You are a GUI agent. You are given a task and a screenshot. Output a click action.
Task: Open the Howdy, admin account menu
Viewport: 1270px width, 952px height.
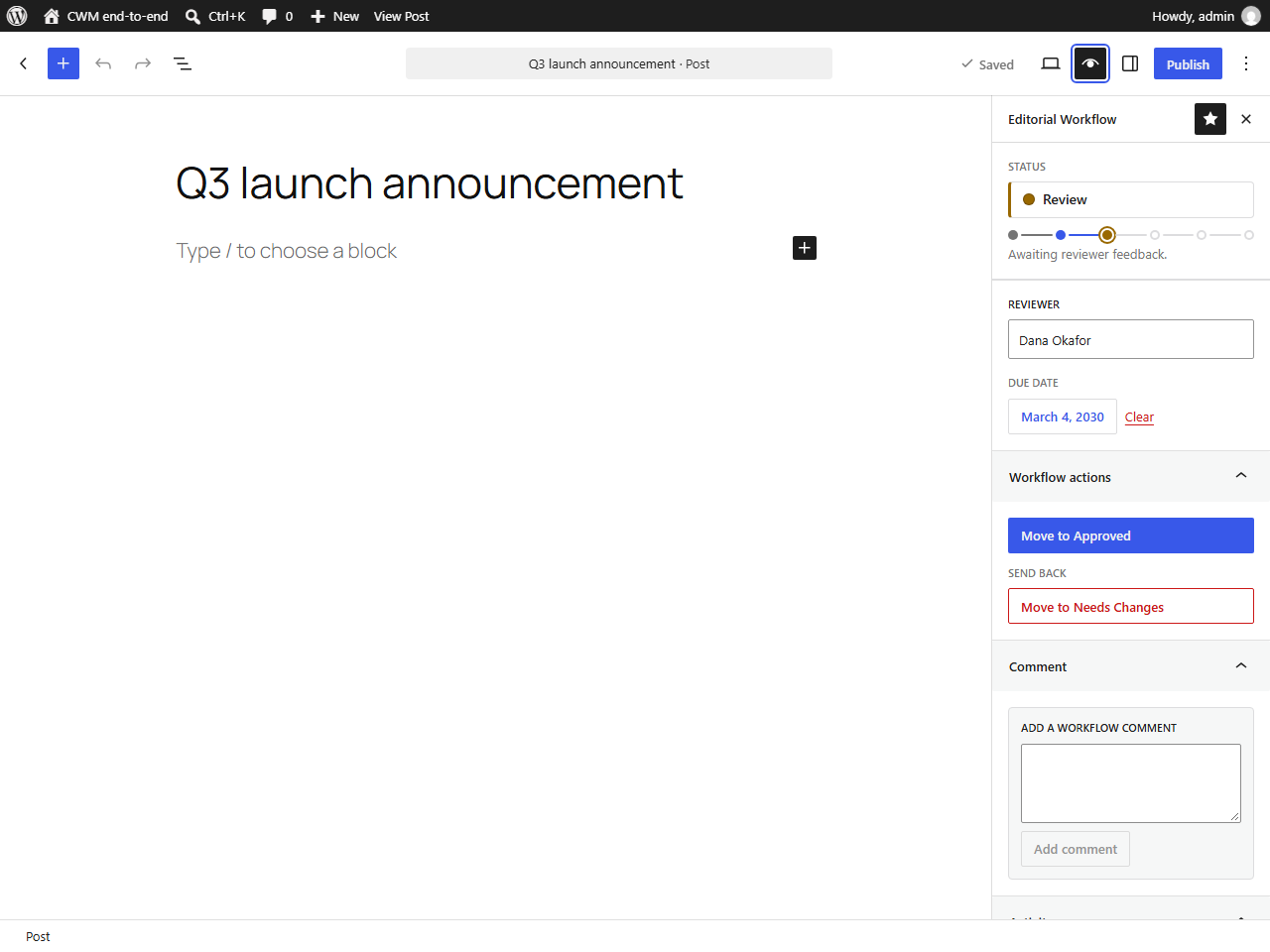pyautogui.click(x=1206, y=16)
